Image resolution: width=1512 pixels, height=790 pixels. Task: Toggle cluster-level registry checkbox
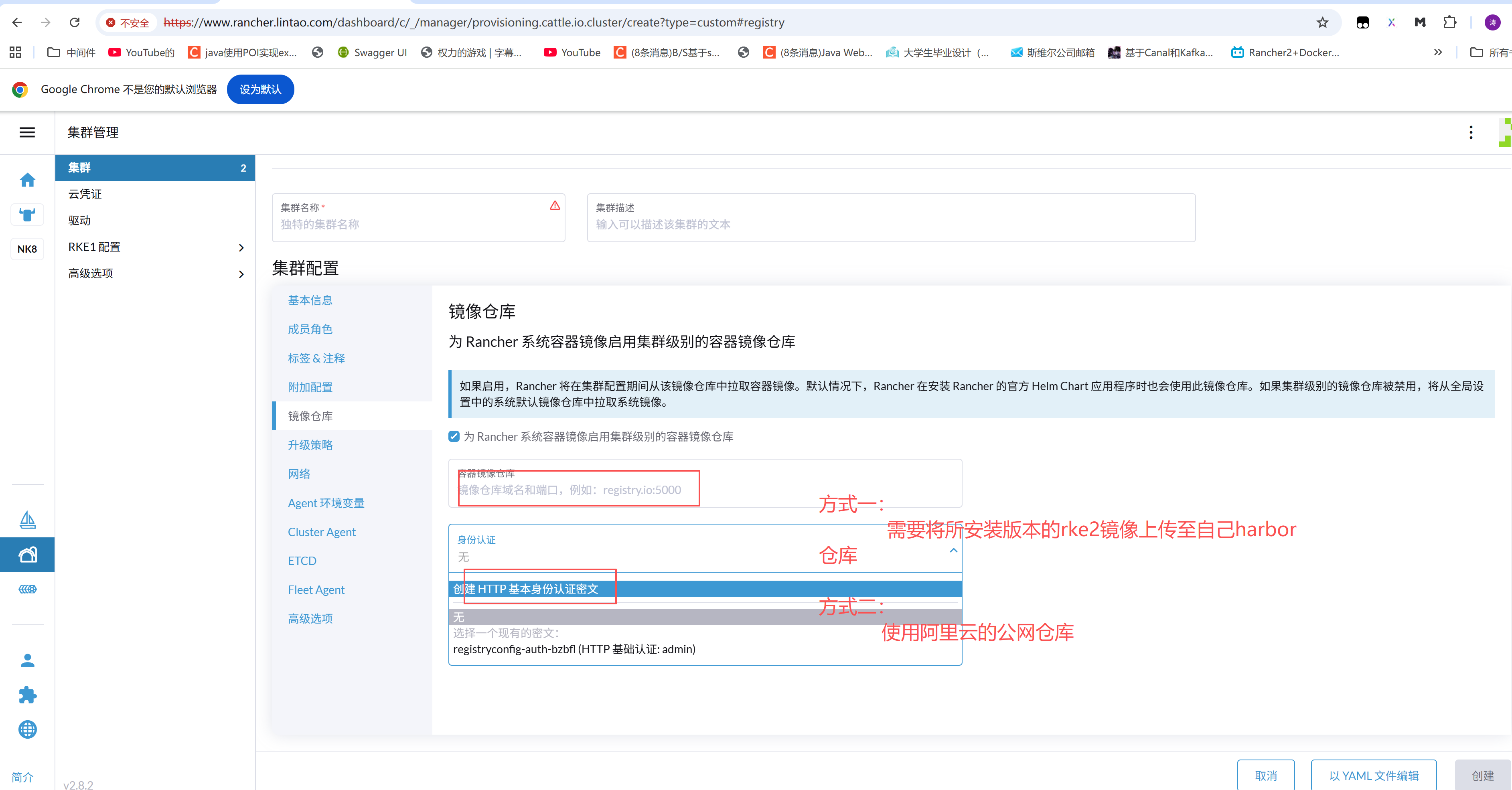pyautogui.click(x=454, y=436)
